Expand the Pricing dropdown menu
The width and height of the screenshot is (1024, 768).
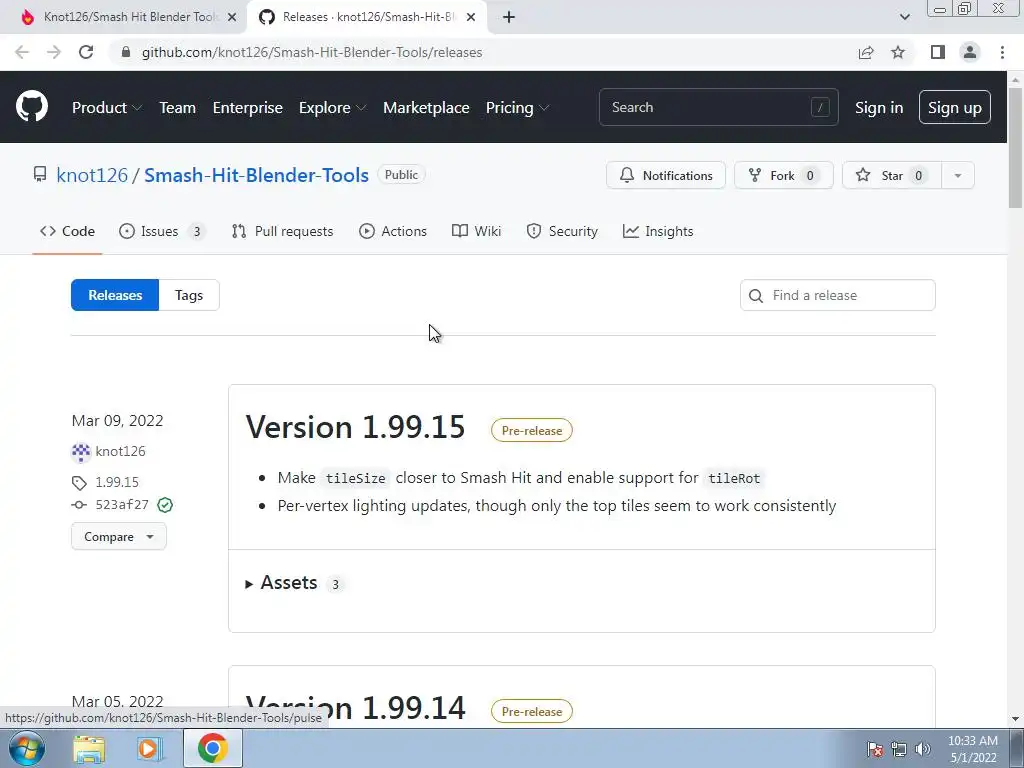coord(517,108)
